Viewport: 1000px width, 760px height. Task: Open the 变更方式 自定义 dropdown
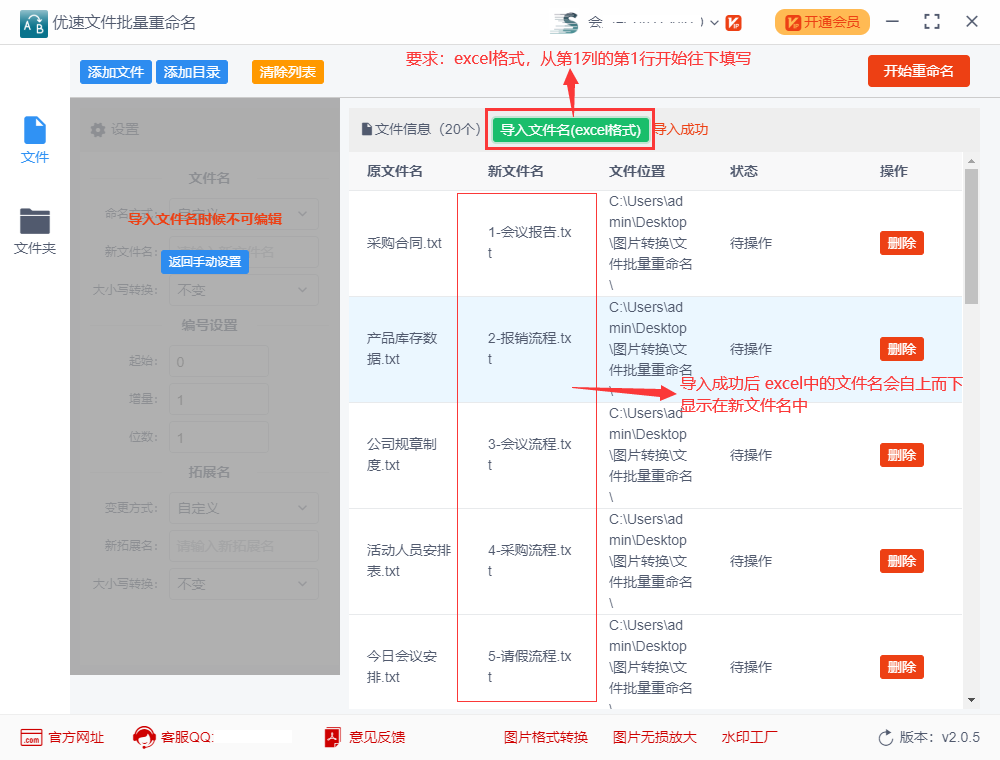[243, 508]
